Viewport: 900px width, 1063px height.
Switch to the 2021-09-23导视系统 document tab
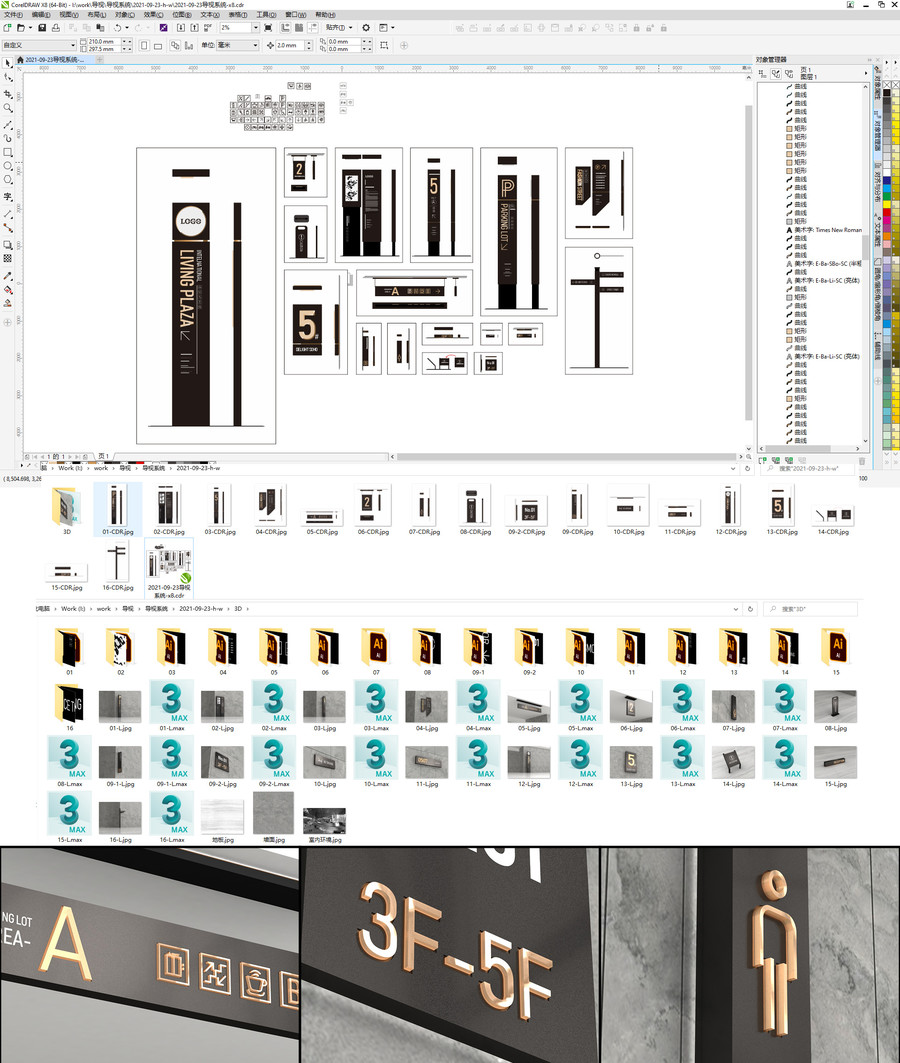tap(54, 60)
